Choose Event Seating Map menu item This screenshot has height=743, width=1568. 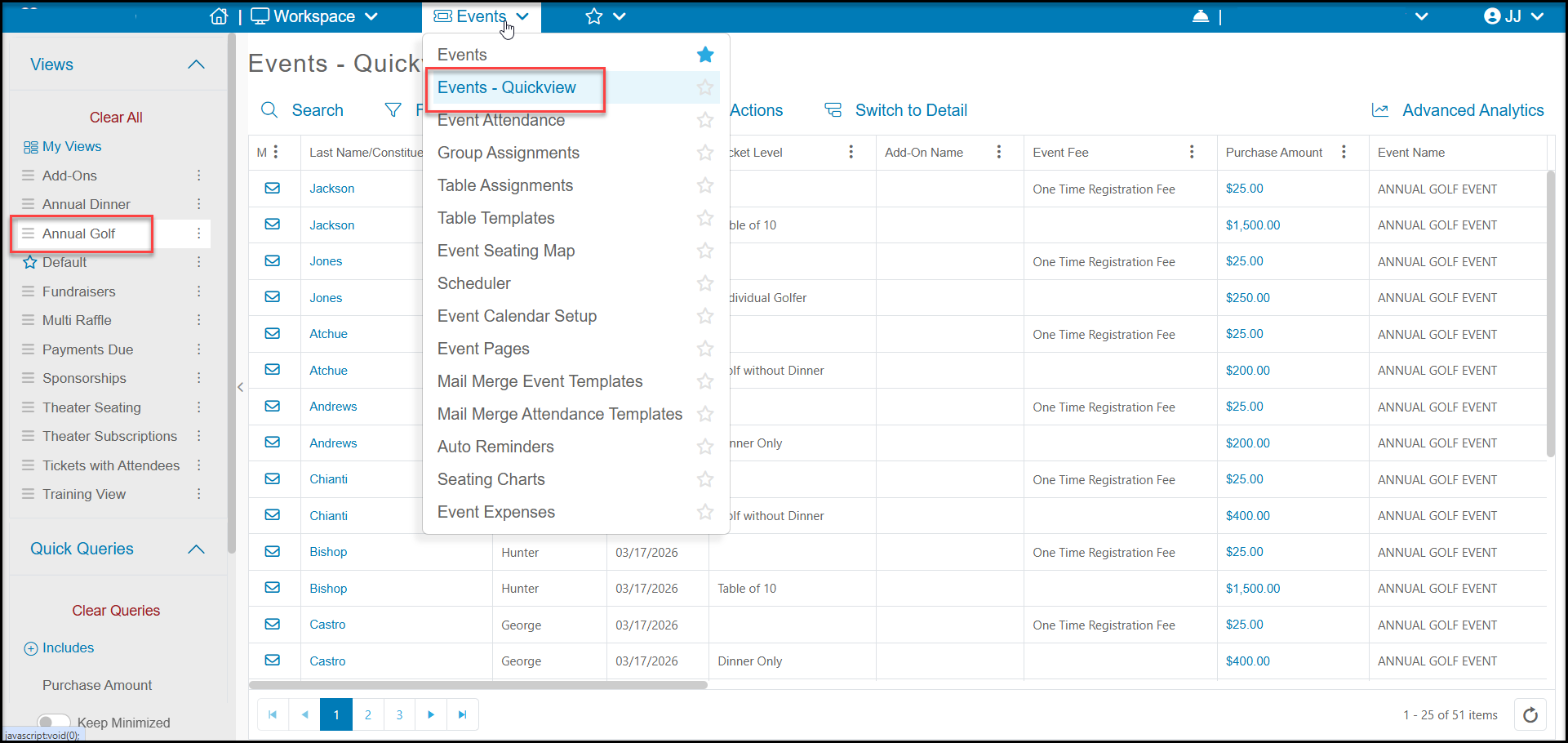point(506,251)
